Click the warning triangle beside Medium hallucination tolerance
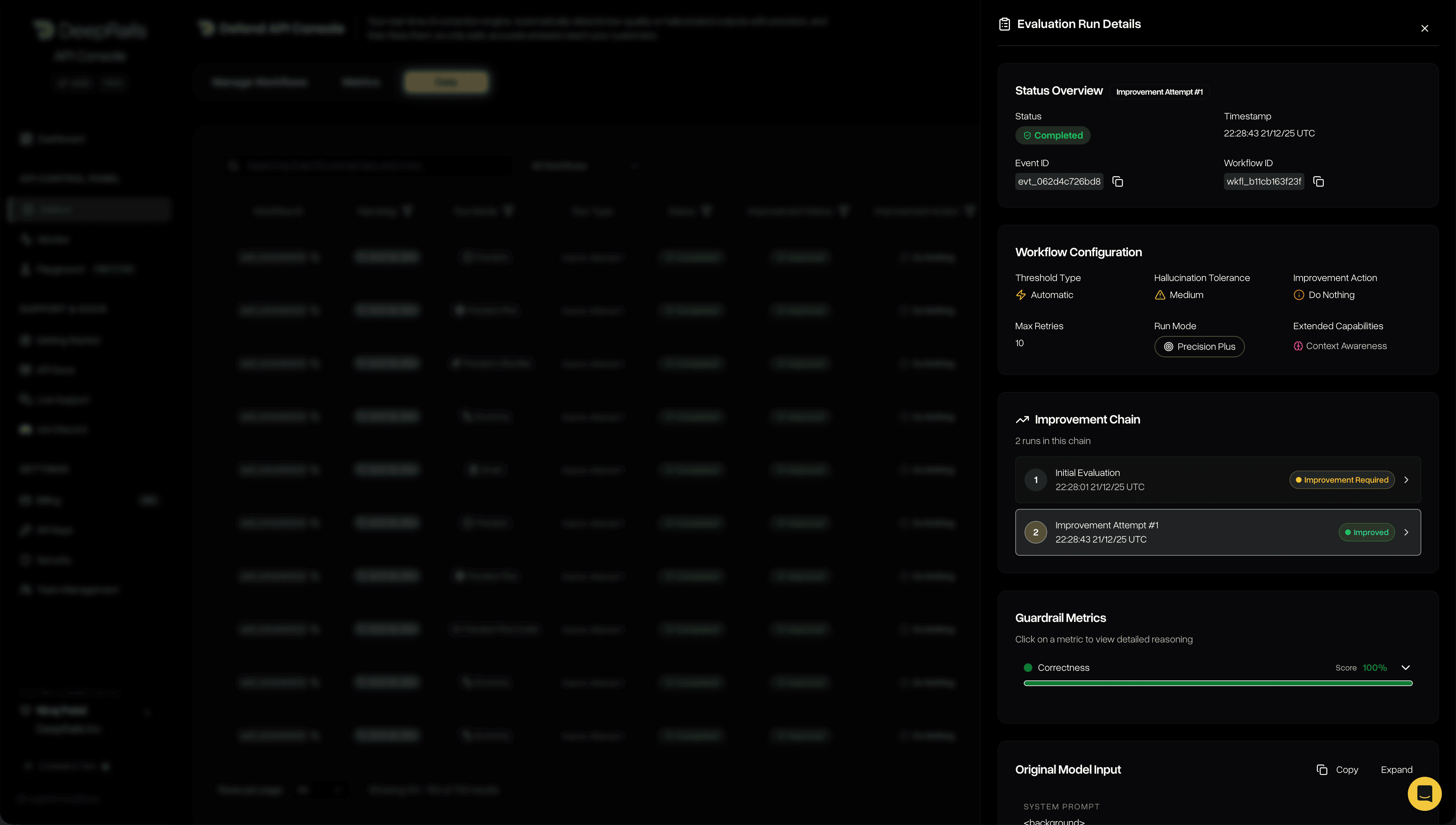 [x=1160, y=294]
